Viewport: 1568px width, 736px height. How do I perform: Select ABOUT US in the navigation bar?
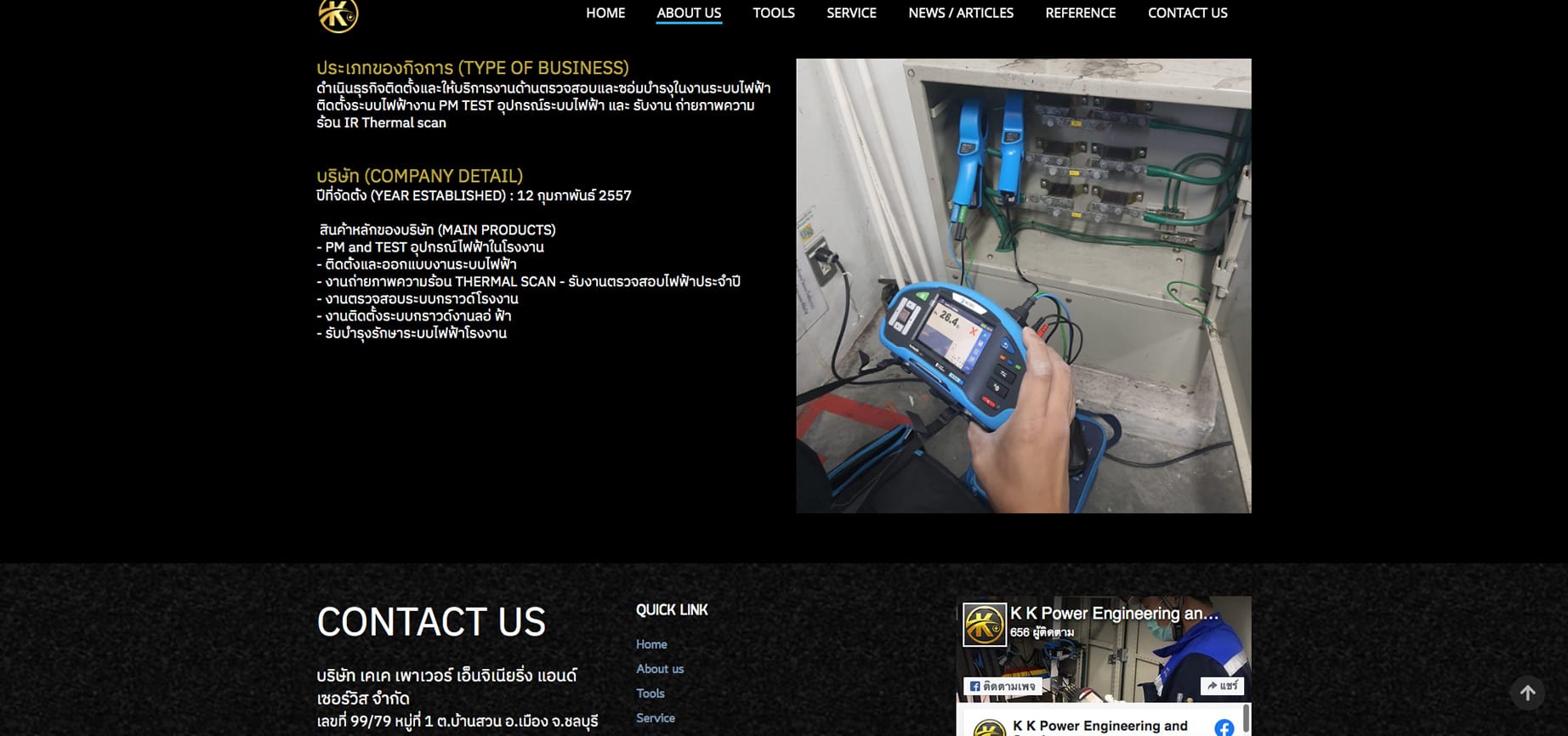(x=688, y=13)
